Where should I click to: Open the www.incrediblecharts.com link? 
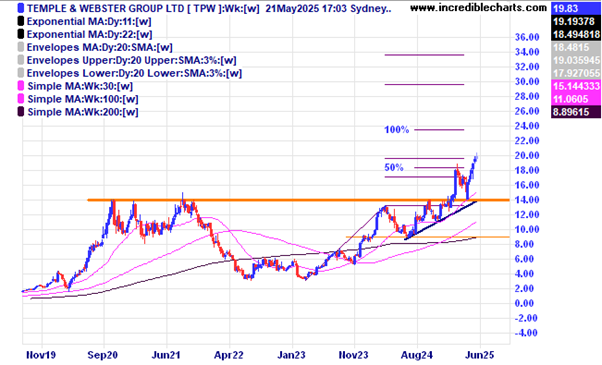coord(478,8)
